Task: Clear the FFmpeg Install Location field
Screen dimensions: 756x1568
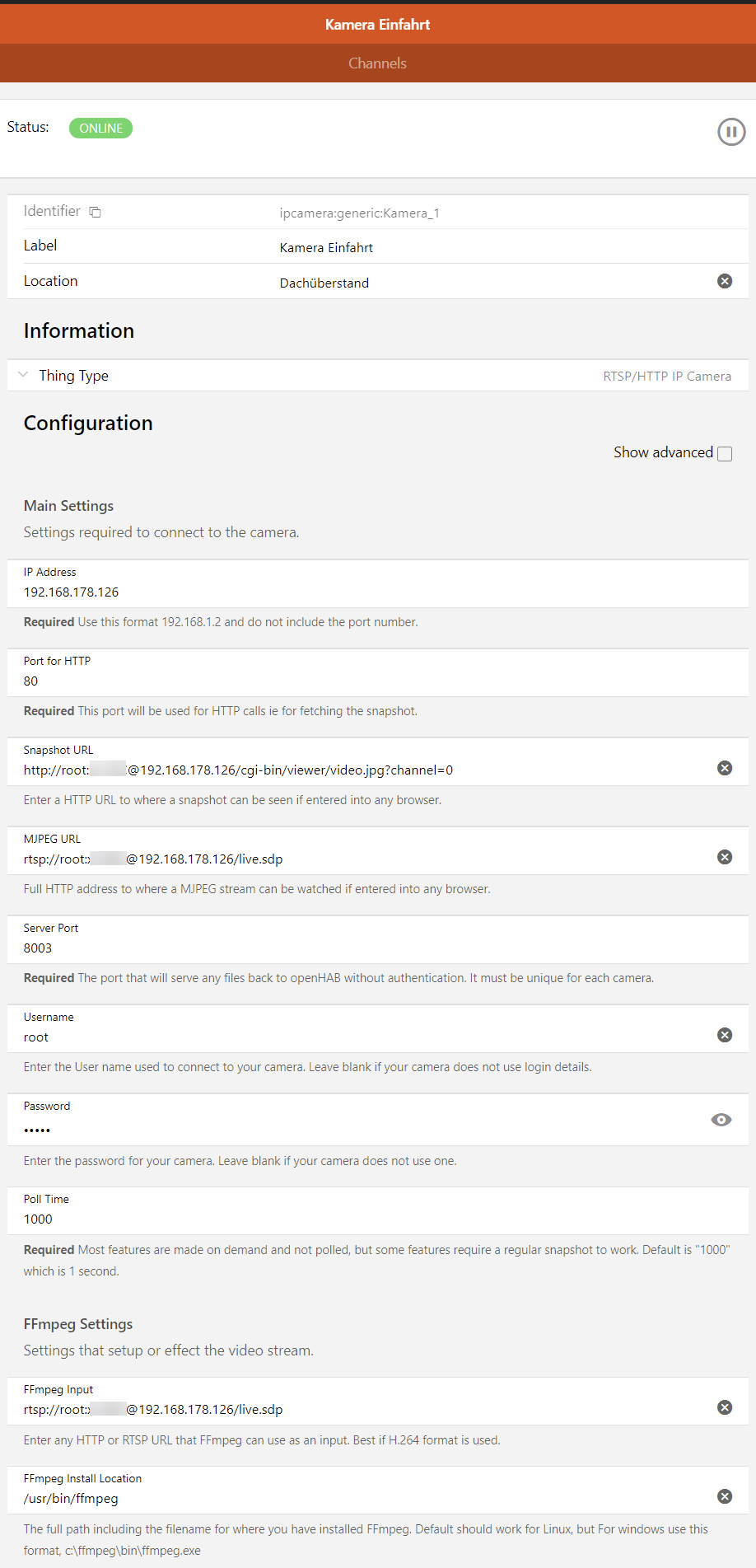Action: (724, 1497)
